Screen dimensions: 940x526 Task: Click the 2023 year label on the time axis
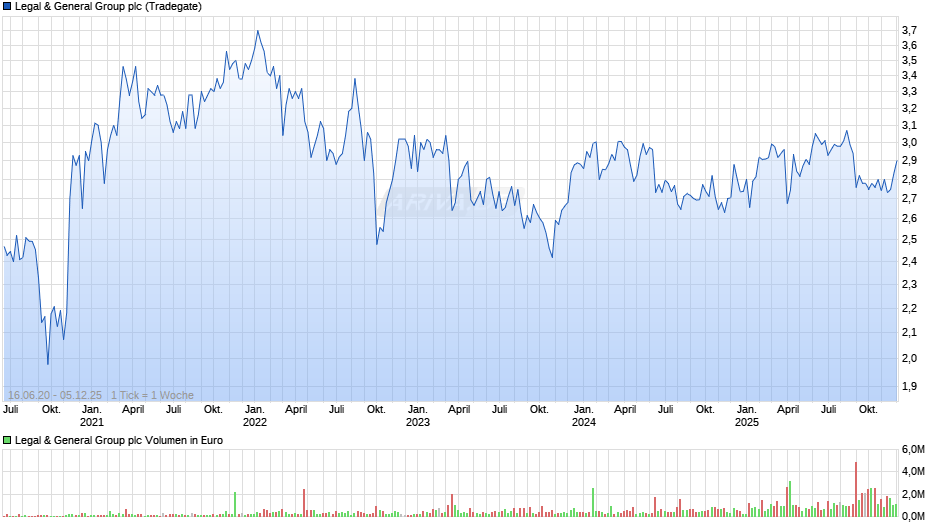coord(418,422)
